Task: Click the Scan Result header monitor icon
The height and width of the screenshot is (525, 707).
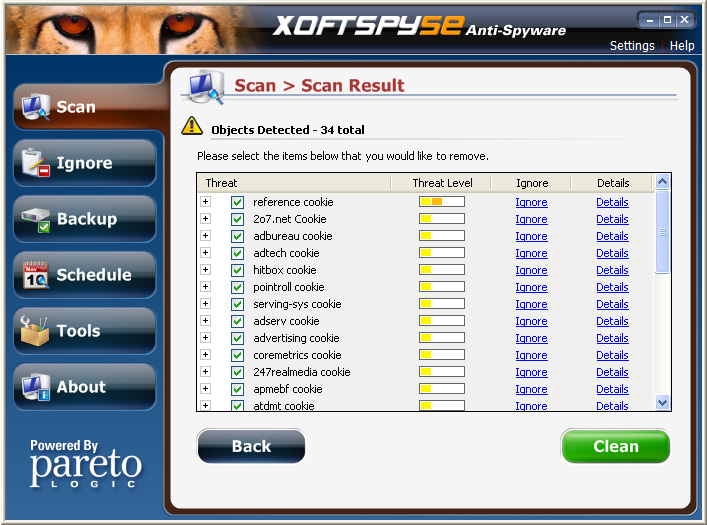Action: point(207,87)
